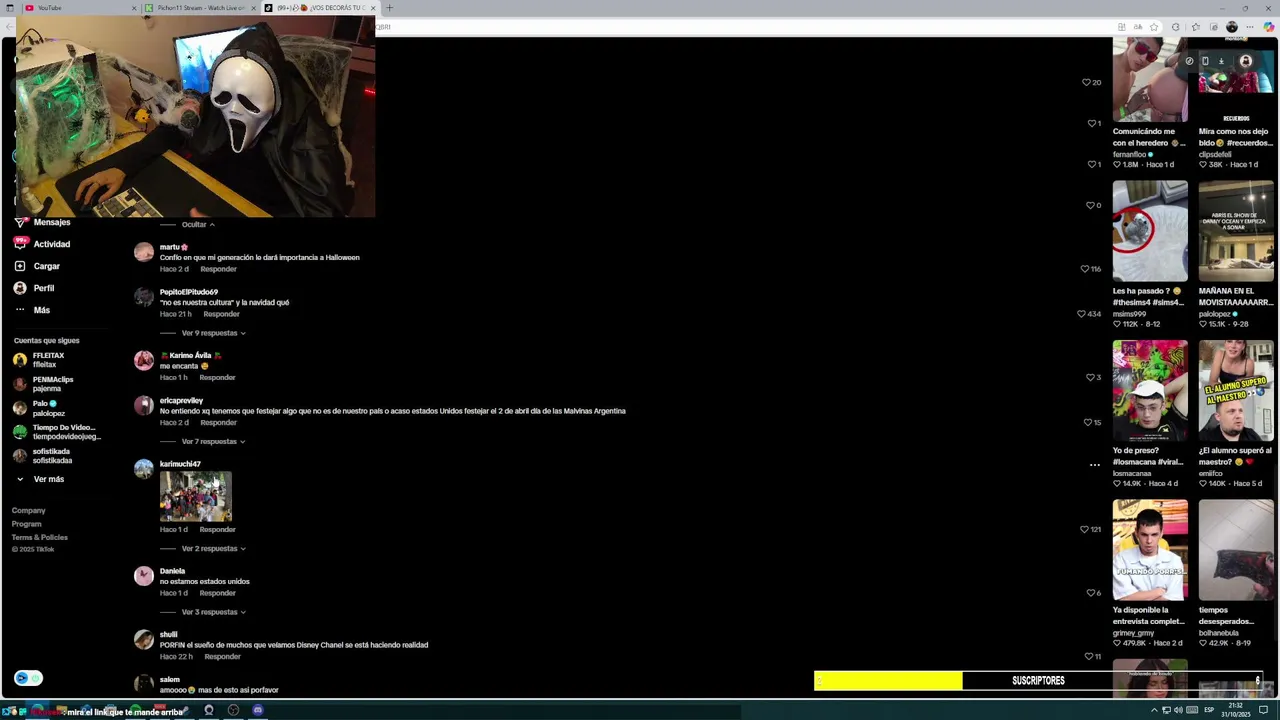
Task: Open the Mensajes sidebar item
Action: click(42, 222)
